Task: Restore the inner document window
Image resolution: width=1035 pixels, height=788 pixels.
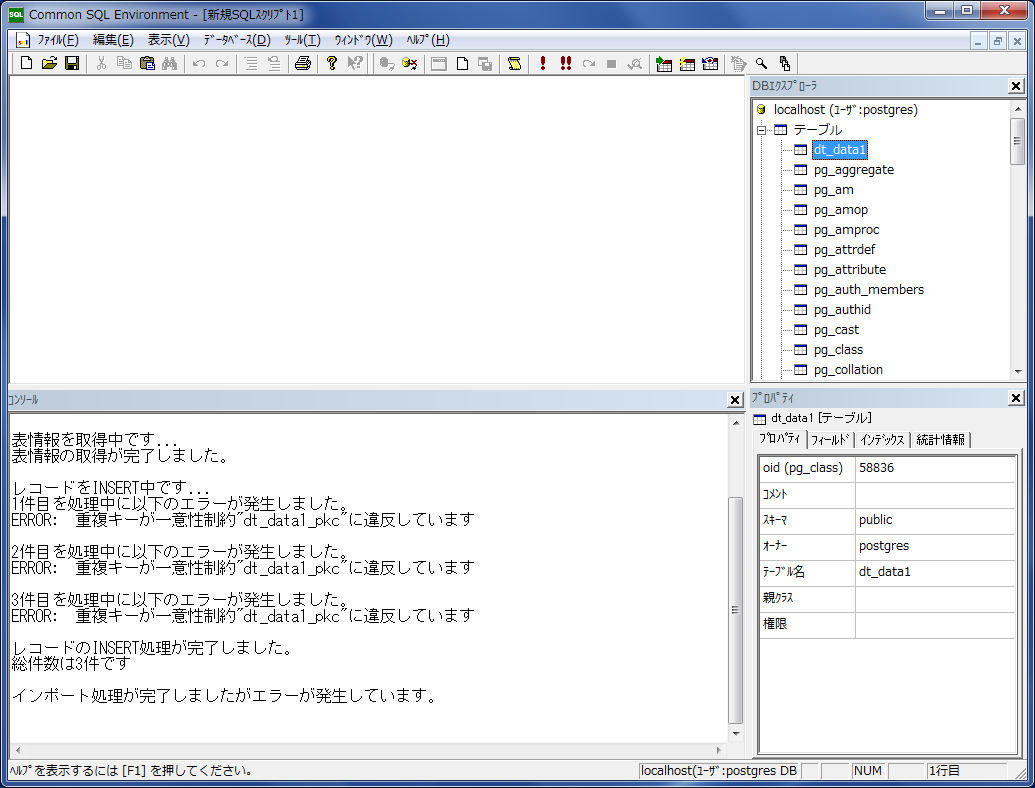Action: [x=997, y=41]
